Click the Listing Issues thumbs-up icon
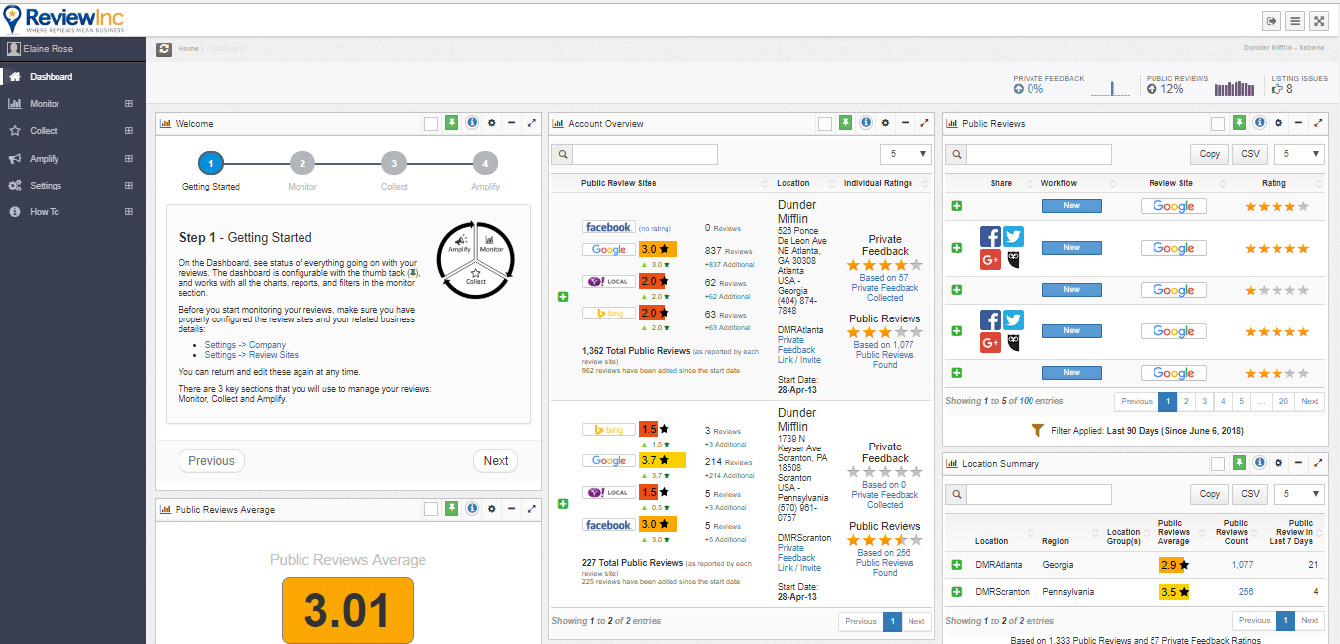The height and width of the screenshot is (644, 1340). pyautogui.click(x=1276, y=89)
